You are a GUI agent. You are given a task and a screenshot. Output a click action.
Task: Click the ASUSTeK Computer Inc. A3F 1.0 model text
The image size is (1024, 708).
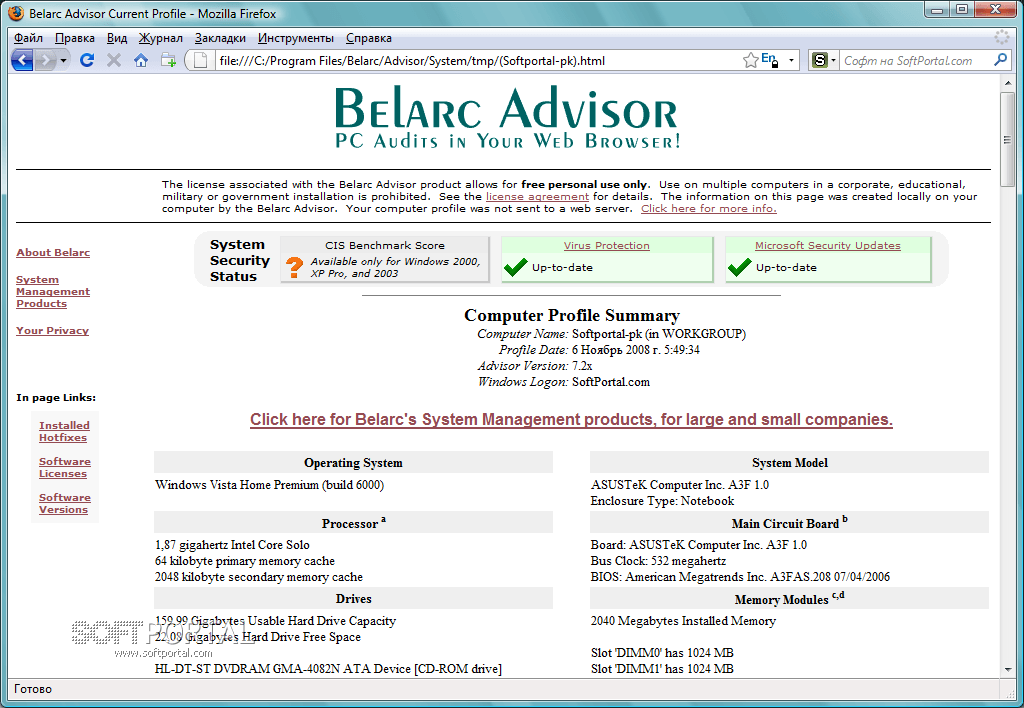(x=680, y=485)
